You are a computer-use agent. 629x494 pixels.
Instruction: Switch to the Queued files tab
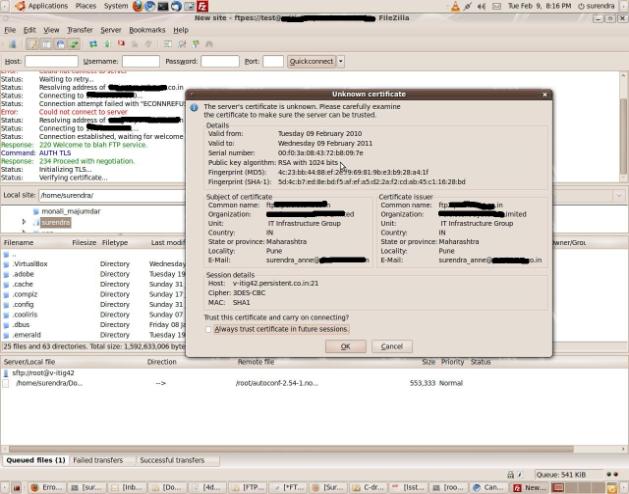point(36,460)
